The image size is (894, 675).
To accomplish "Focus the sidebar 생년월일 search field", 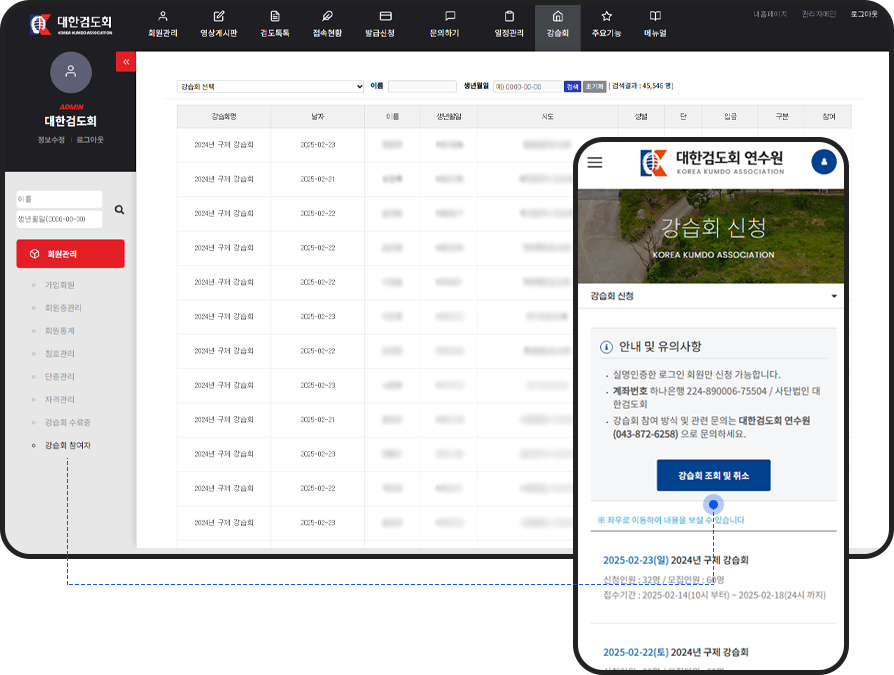I will point(59,219).
